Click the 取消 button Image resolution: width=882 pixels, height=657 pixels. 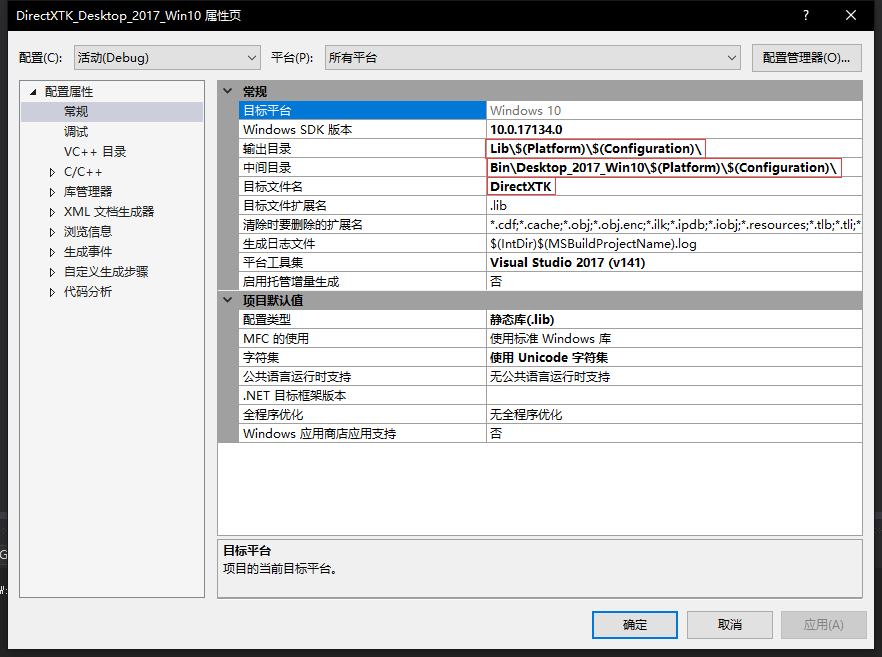pyautogui.click(x=730, y=625)
